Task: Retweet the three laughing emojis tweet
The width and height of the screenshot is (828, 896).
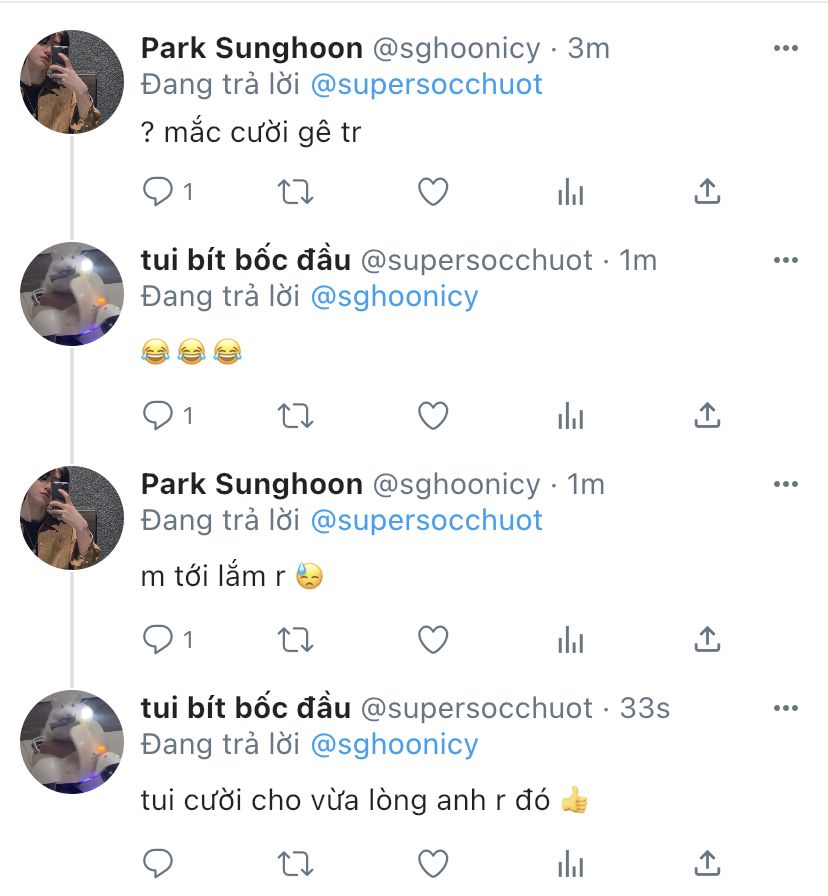Action: point(295,415)
